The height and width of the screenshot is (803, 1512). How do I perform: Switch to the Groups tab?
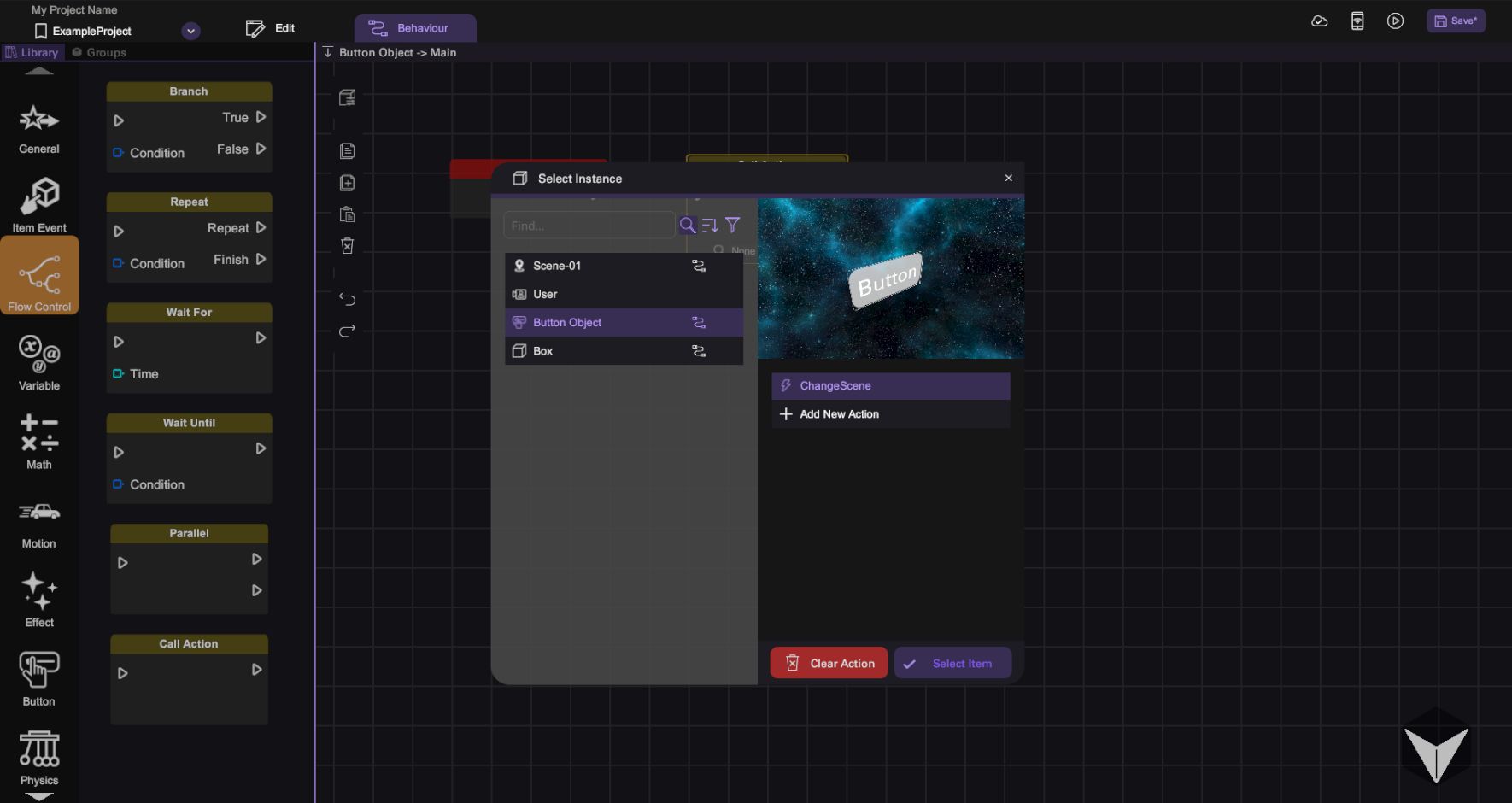99,53
